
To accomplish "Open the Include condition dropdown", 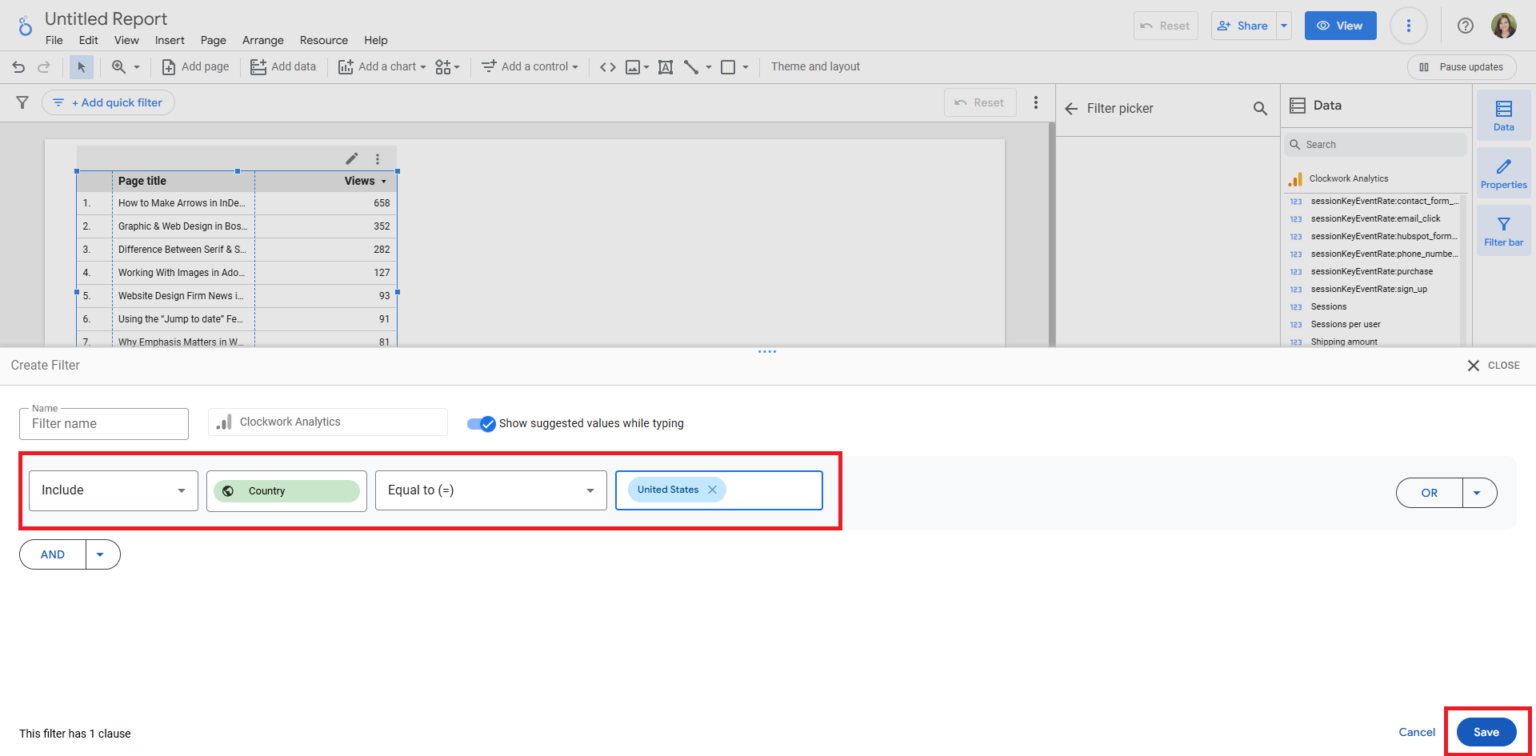I will 113,490.
